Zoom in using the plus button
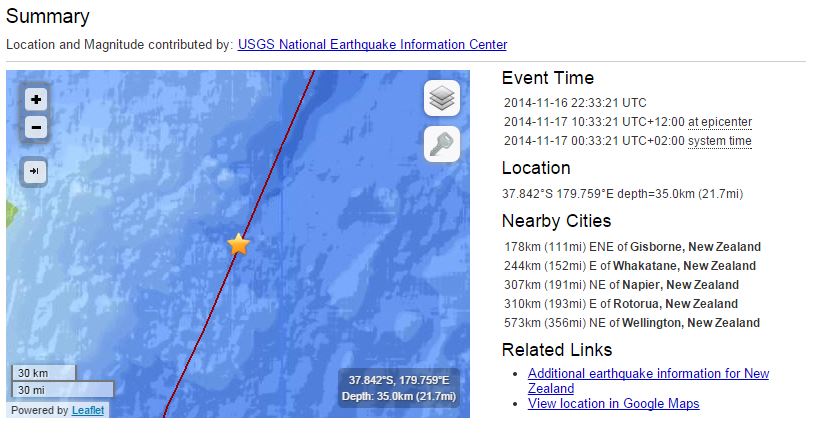The width and height of the screenshot is (827, 442). coord(36,99)
